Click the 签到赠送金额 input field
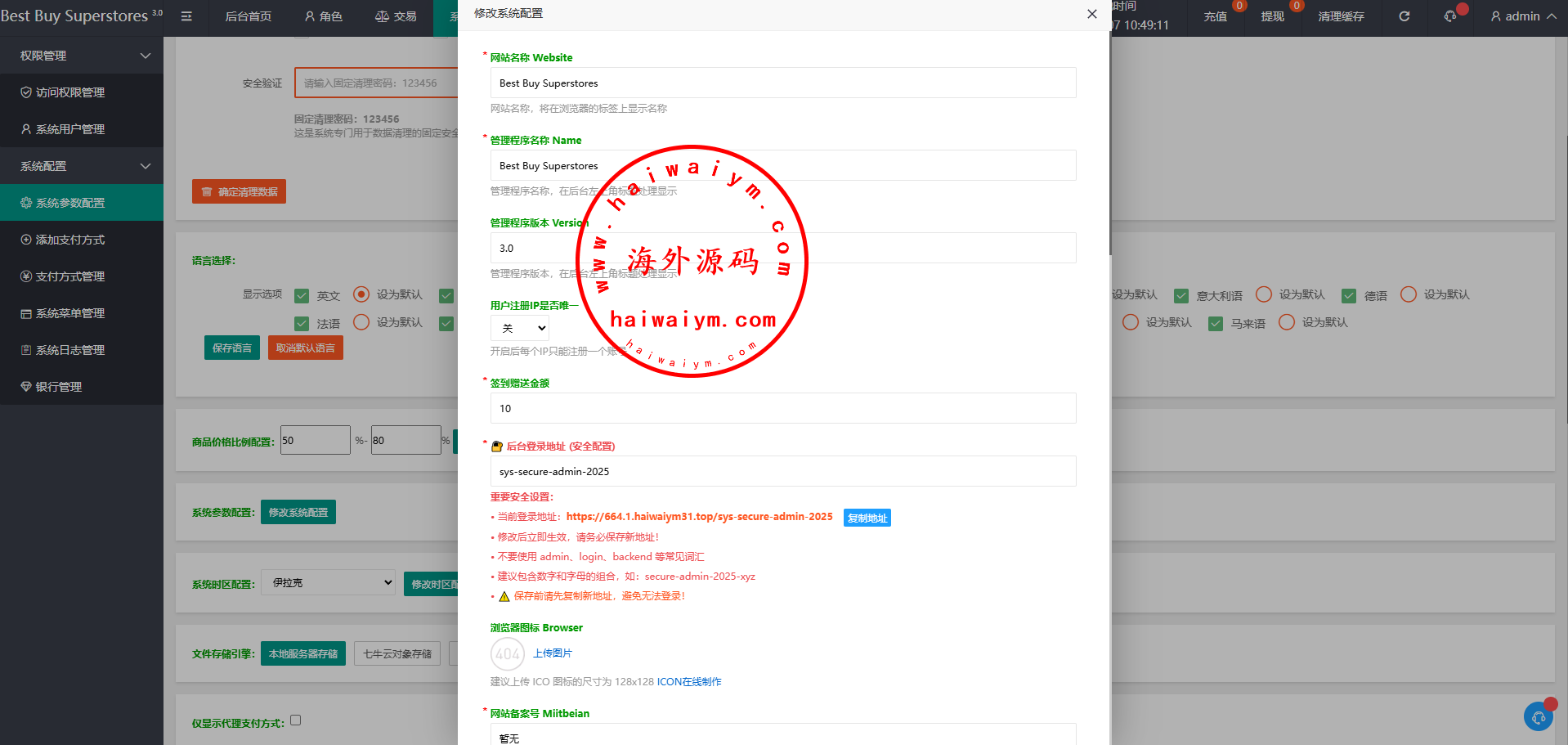This screenshot has height=745, width=1568. pyautogui.click(x=782, y=408)
